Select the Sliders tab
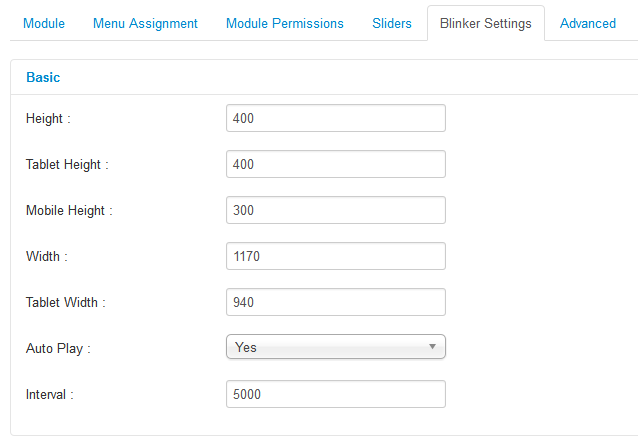The width and height of the screenshot is (638, 444). point(391,23)
